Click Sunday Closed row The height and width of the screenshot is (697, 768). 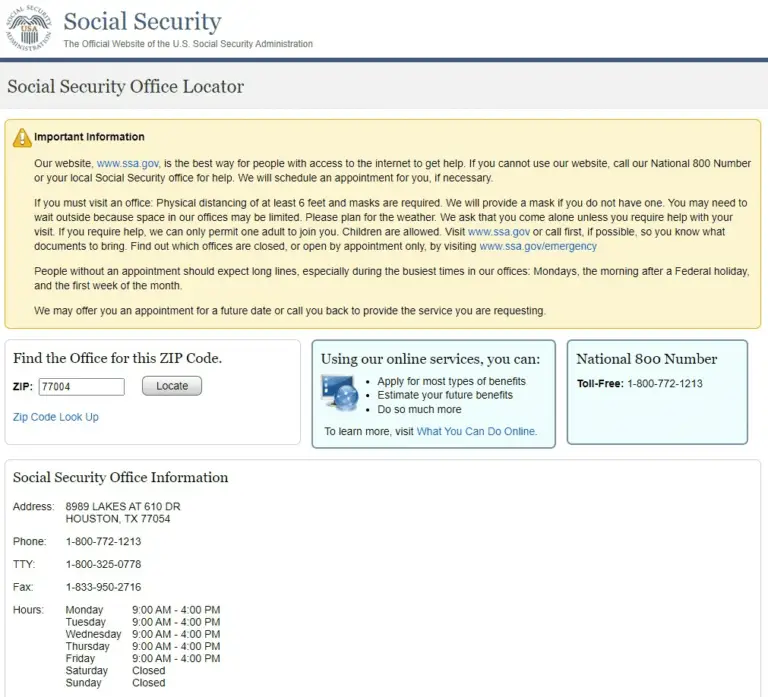tap(116, 683)
